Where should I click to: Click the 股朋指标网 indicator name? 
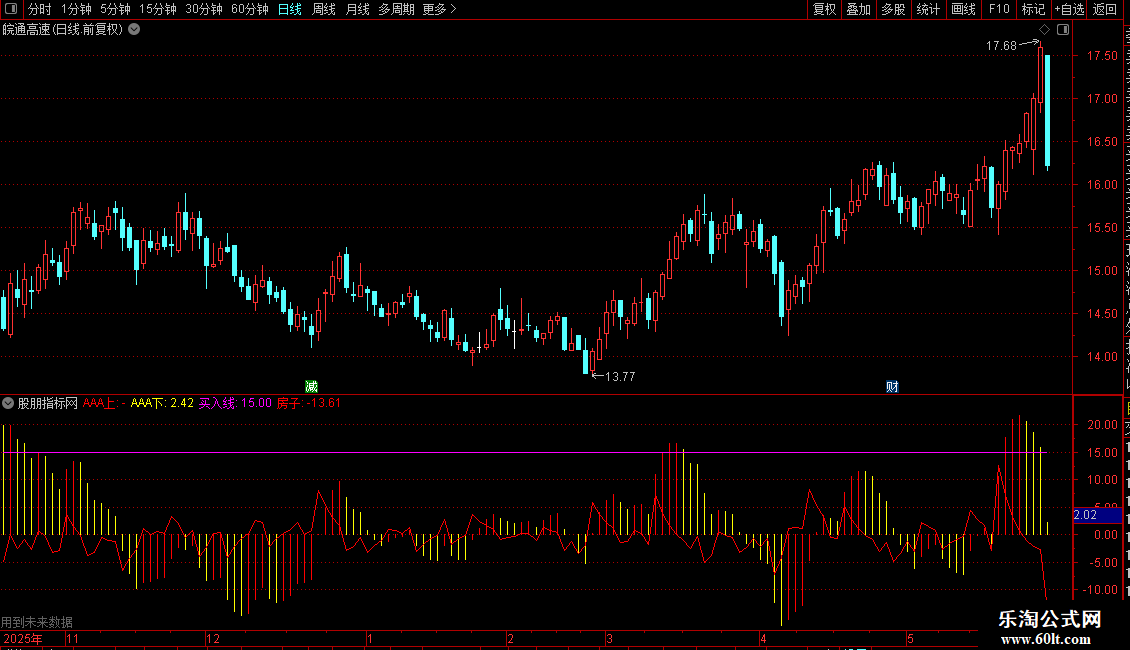(48, 404)
